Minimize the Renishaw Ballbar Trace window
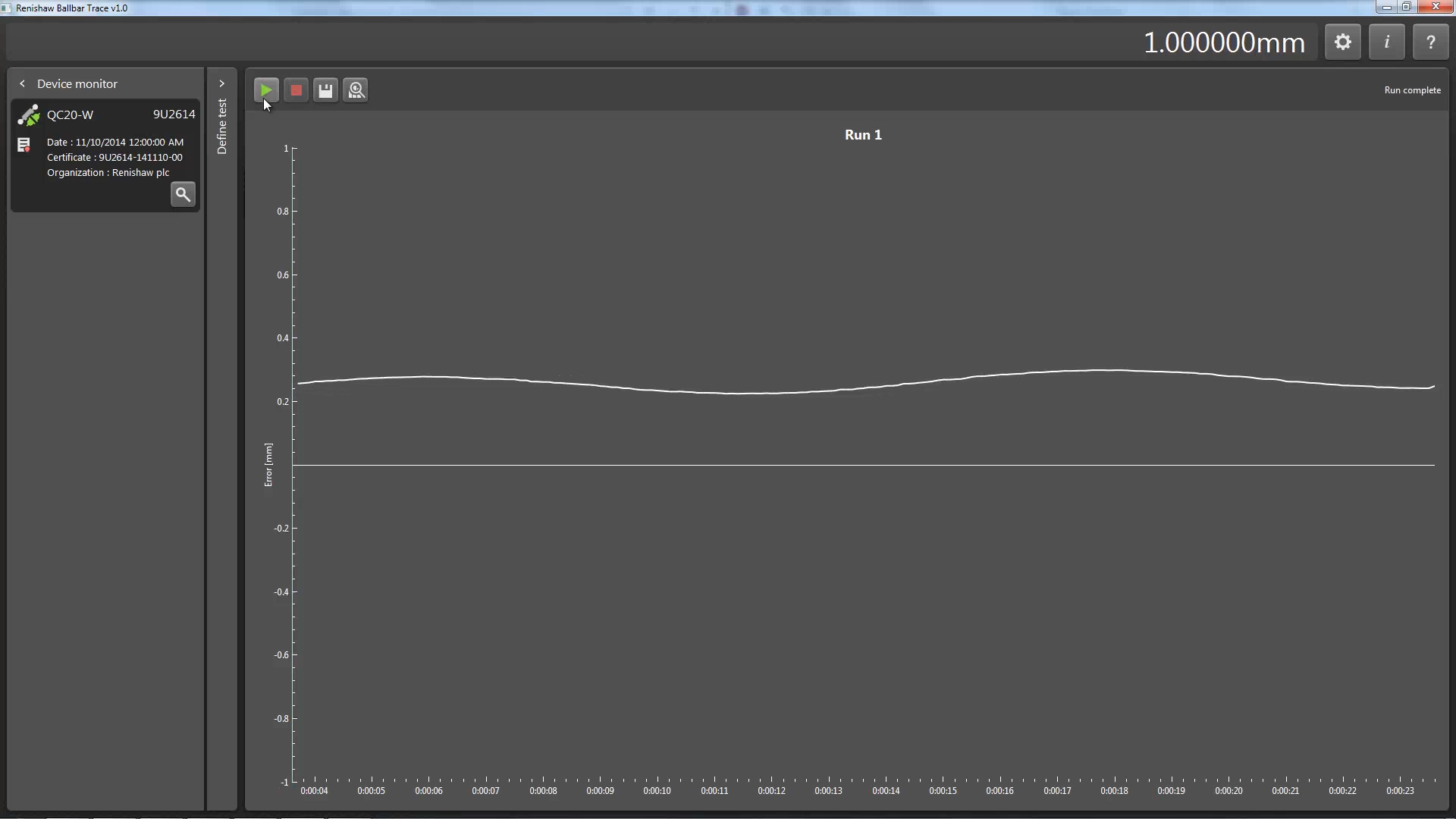The width and height of the screenshot is (1456, 819). tap(1386, 7)
